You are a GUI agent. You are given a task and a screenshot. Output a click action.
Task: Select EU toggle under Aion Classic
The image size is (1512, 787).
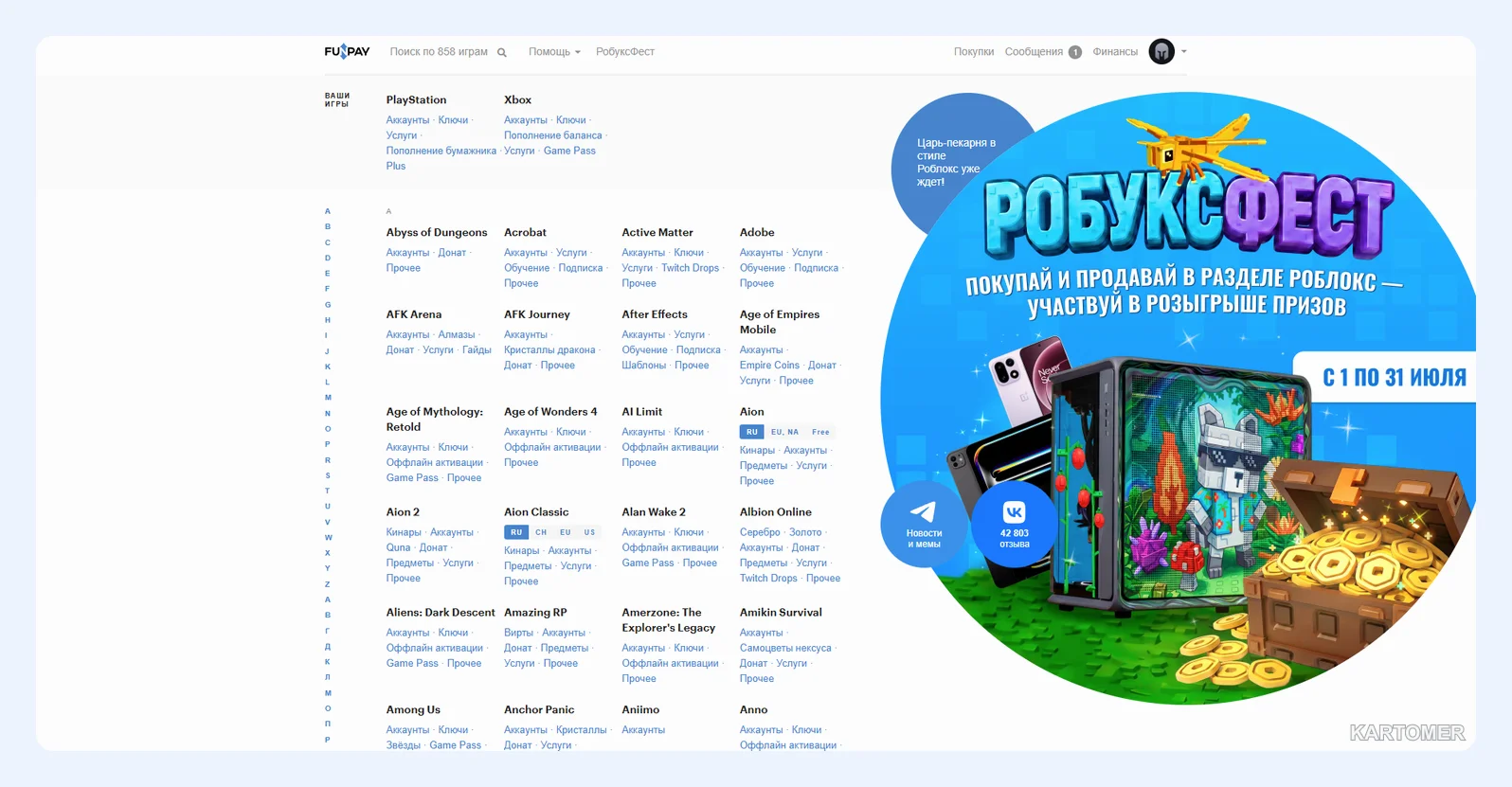point(566,532)
